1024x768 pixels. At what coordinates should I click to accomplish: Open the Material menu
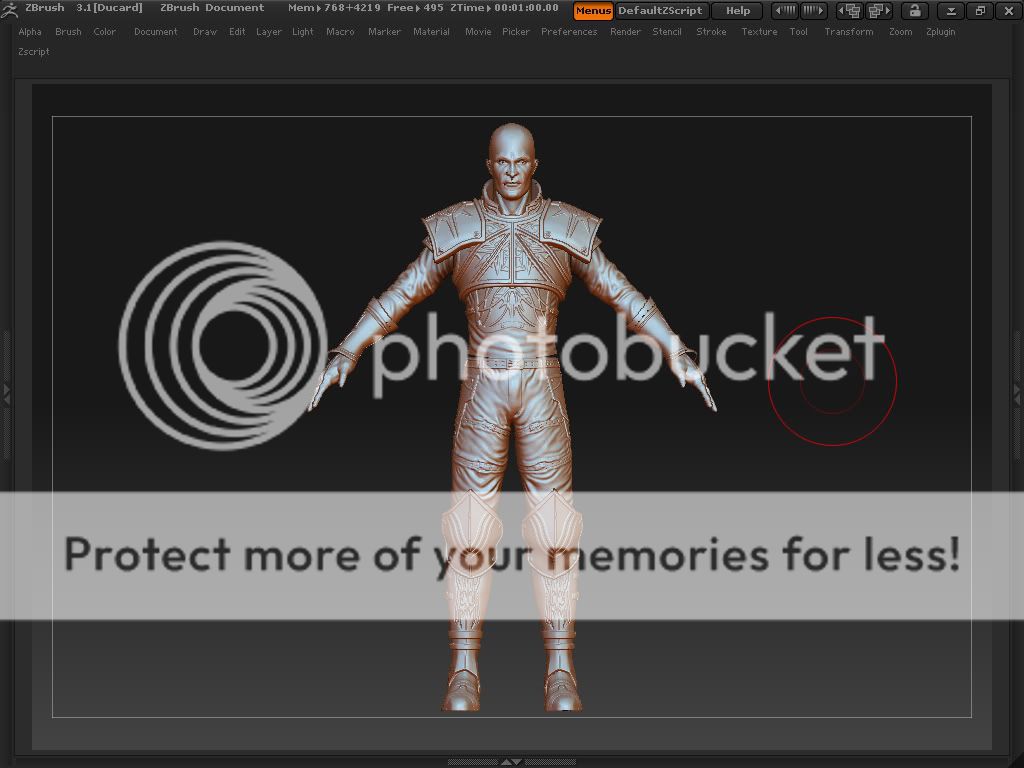click(x=431, y=32)
